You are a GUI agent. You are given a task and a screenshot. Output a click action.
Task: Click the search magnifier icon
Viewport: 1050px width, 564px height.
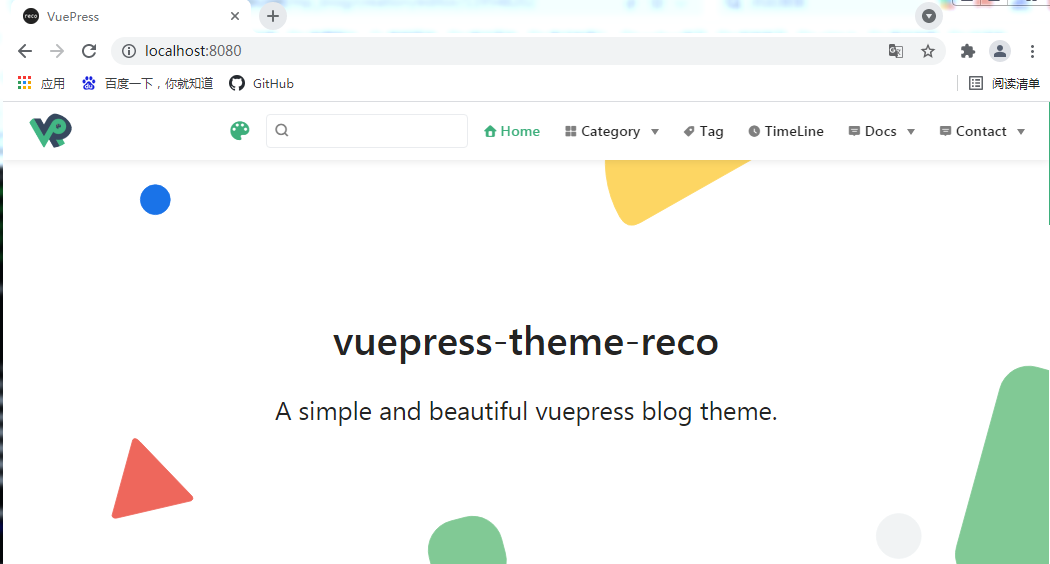[282, 131]
